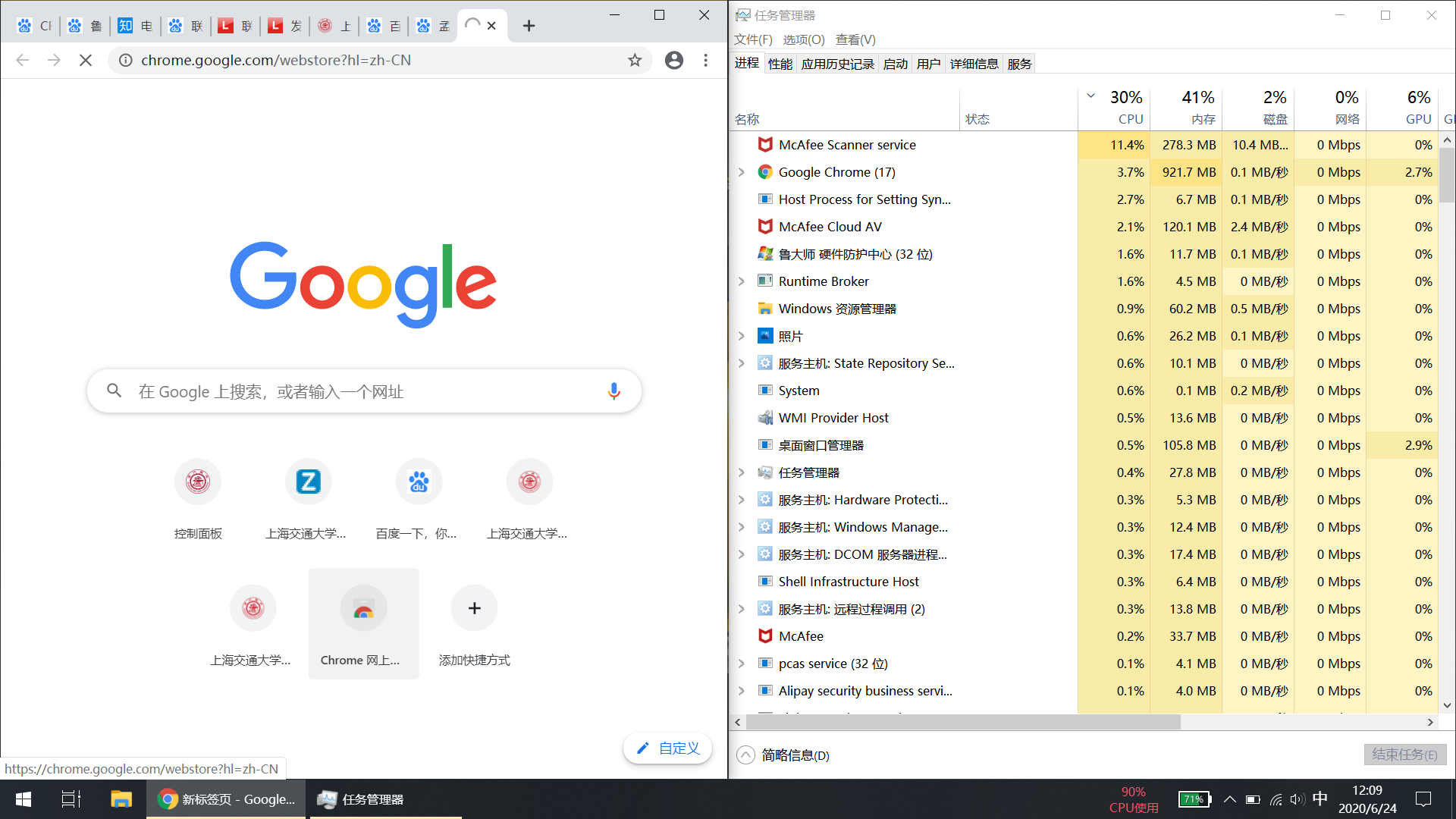Open the Z icon 上海交通大学 shortcut
The height and width of the screenshot is (819, 1456).
point(308,500)
